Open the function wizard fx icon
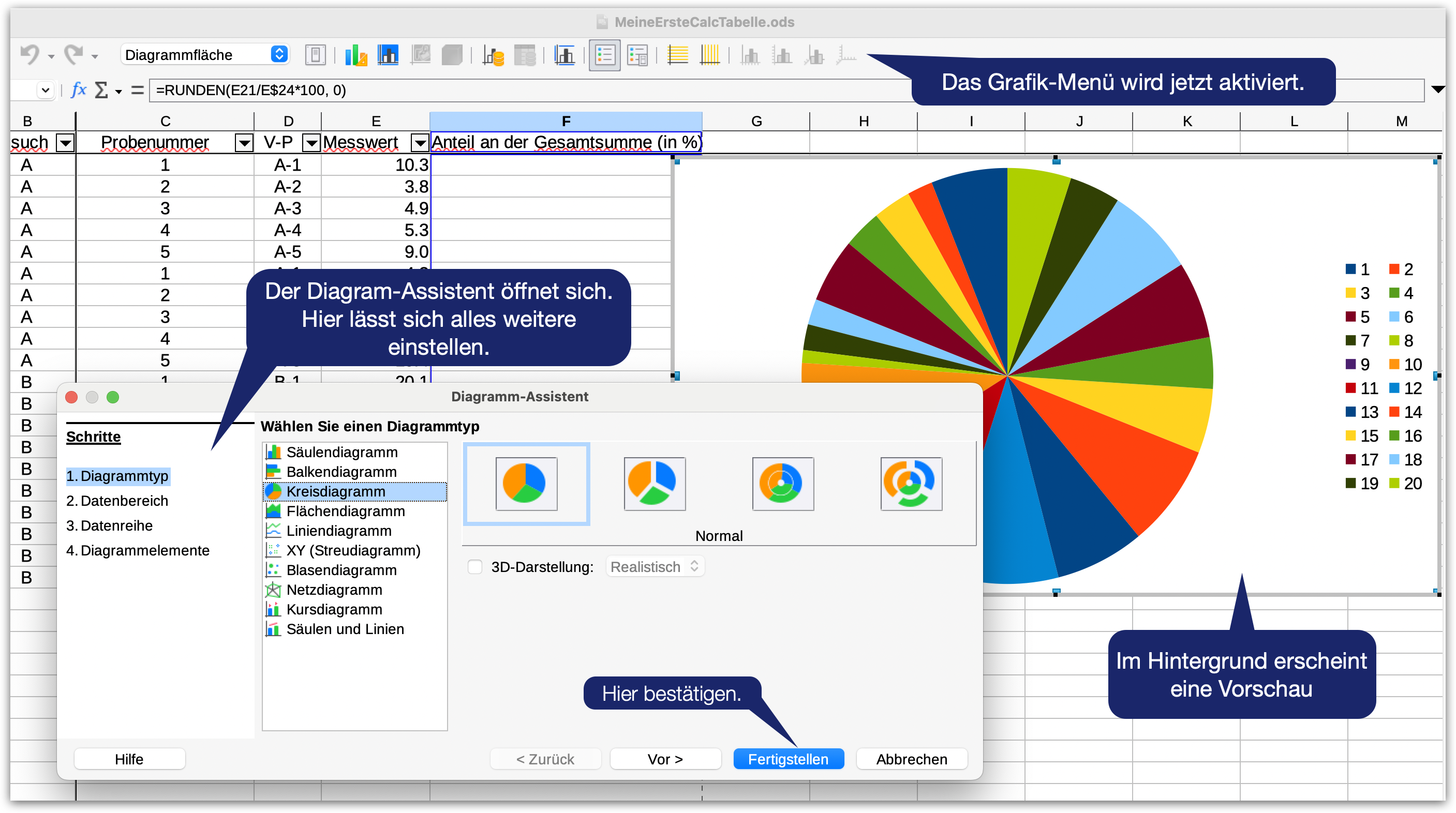The height and width of the screenshot is (813, 1456). click(x=79, y=90)
